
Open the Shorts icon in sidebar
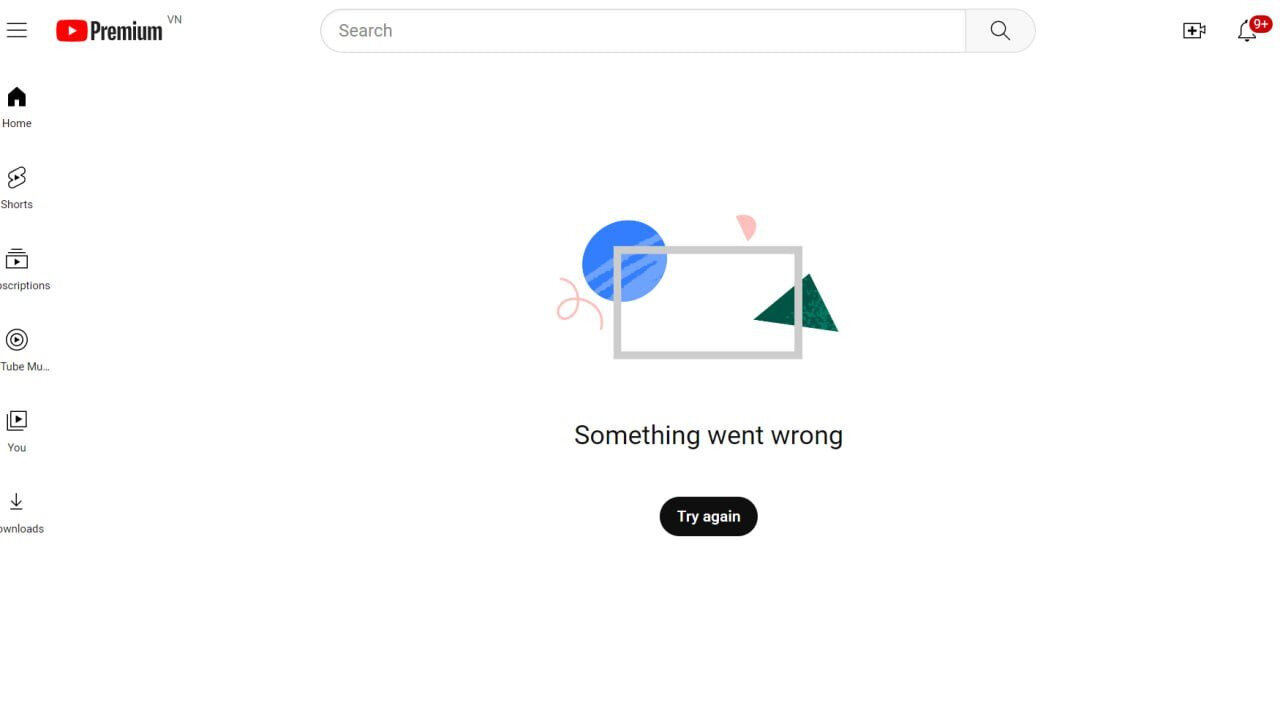coord(17,178)
